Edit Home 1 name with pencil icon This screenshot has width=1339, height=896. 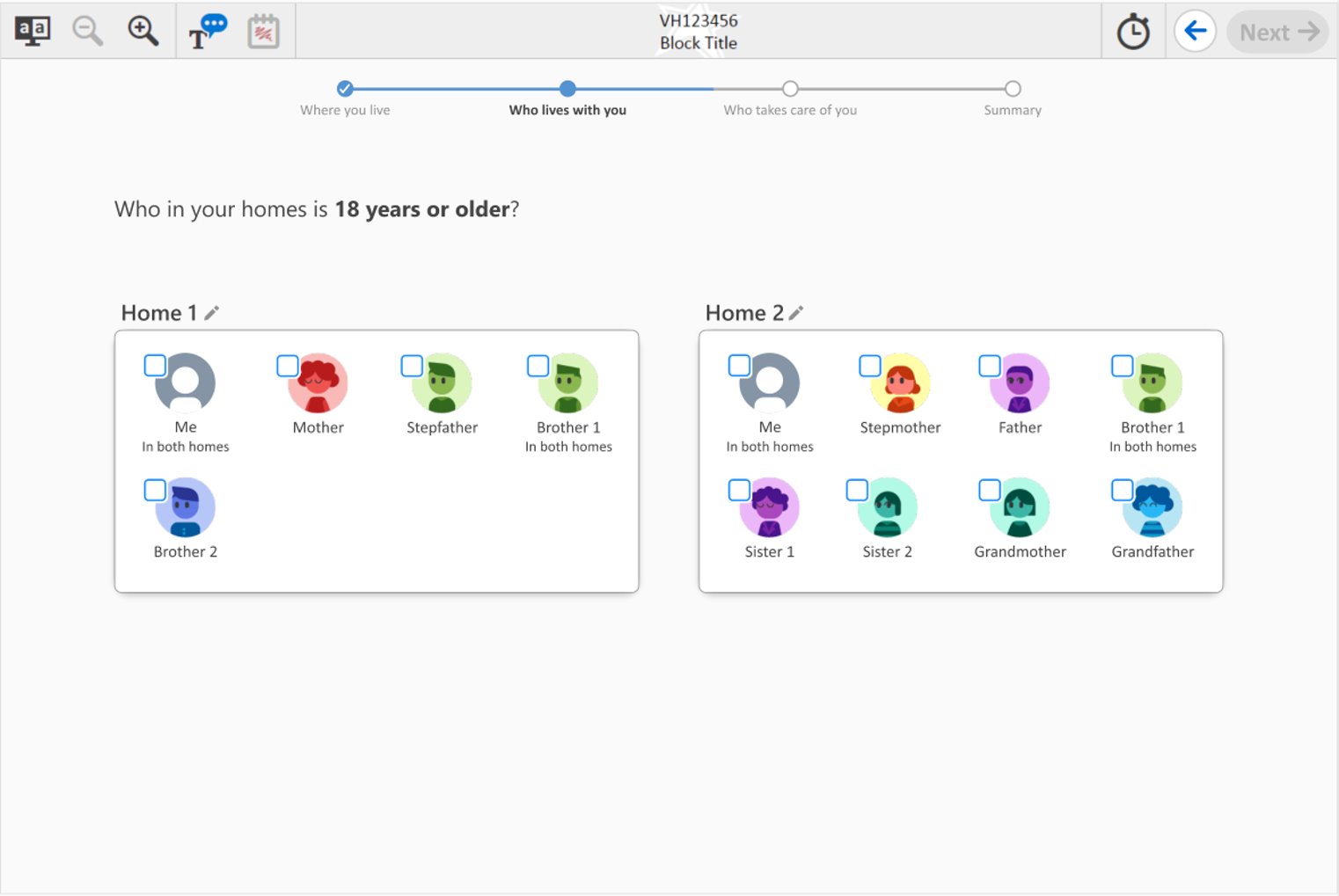[x=212, y=313]
